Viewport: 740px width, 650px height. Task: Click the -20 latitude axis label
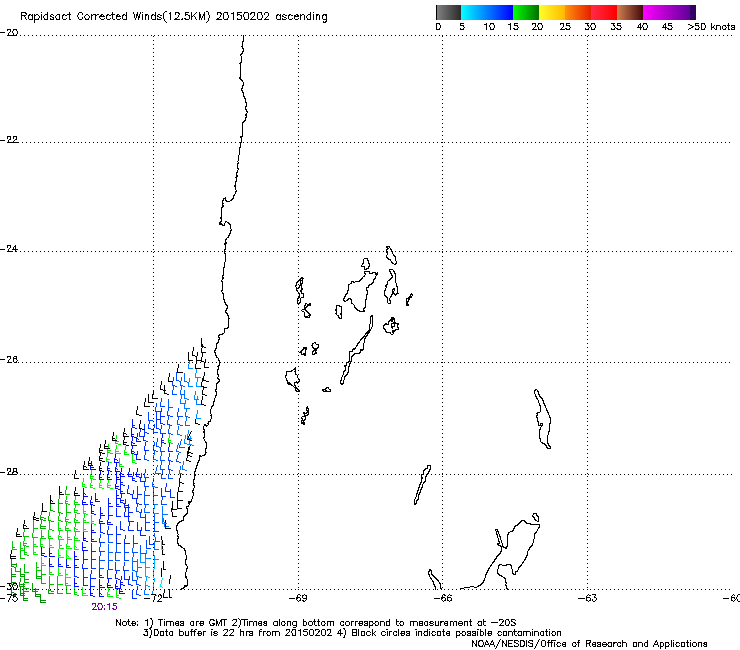tap(9, 33)
